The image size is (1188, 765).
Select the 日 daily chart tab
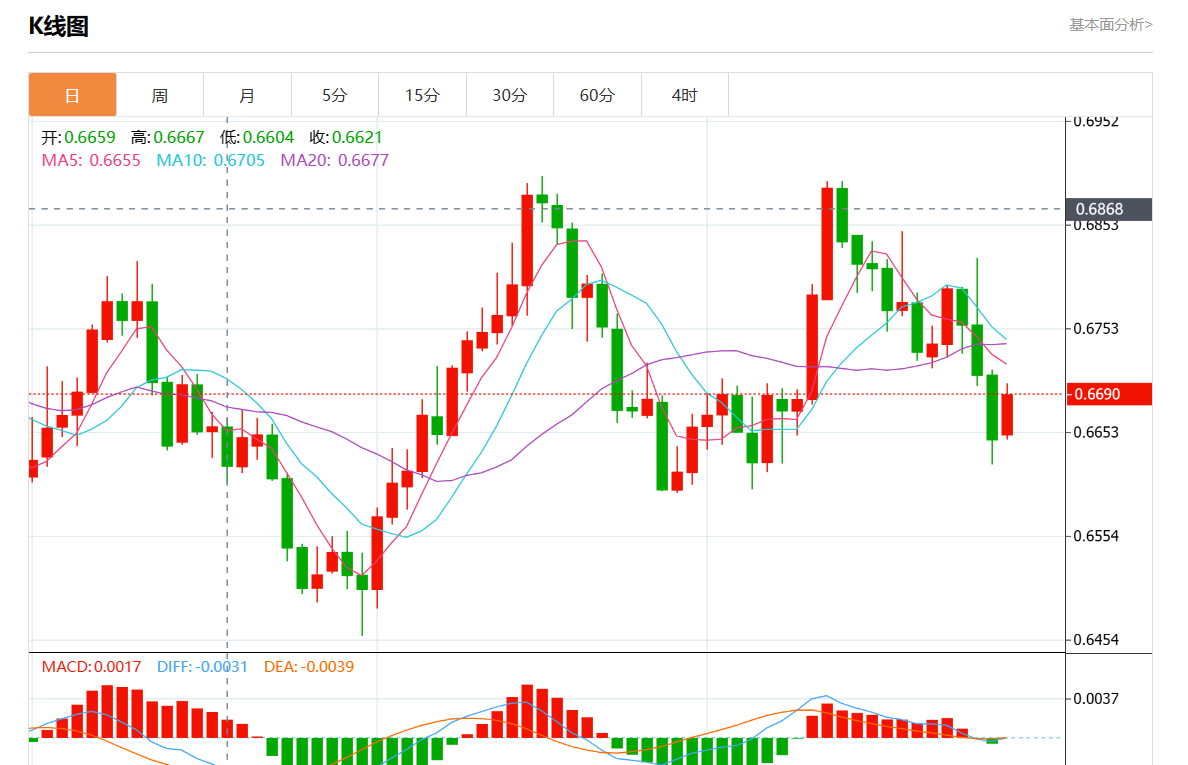pyautogui.click(x=72, y=95)
